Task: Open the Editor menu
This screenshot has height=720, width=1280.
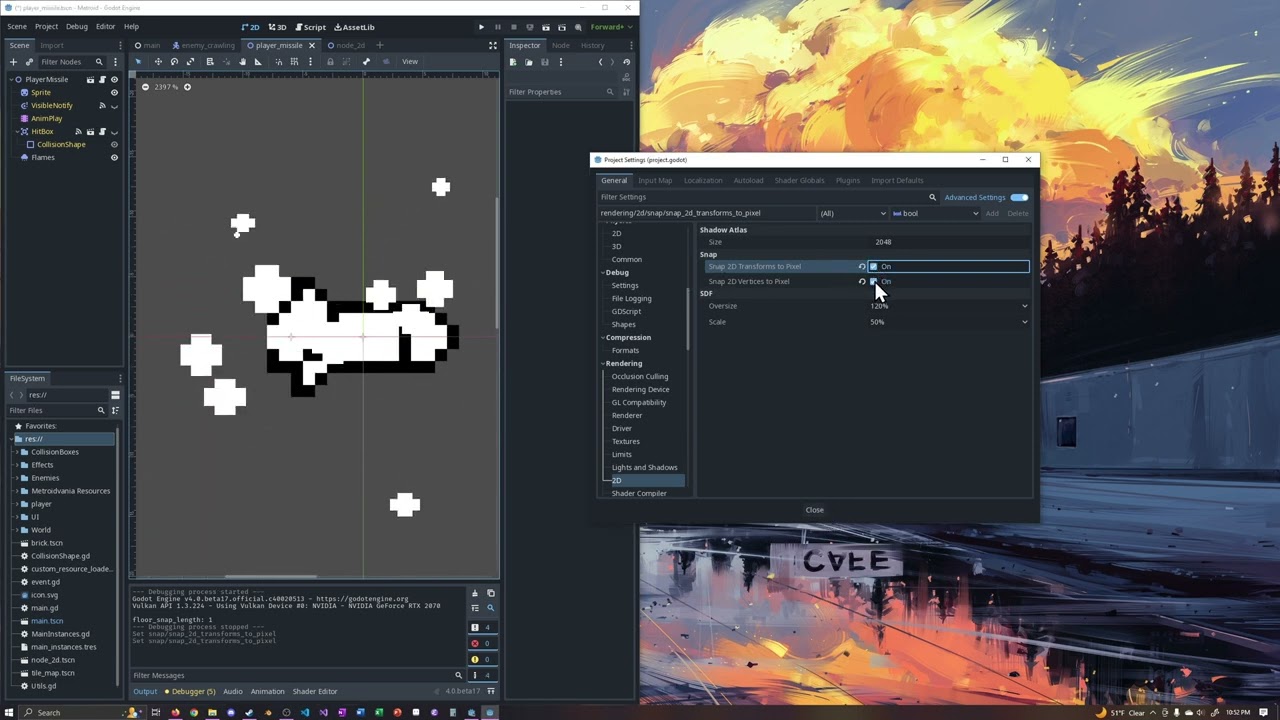Action: click(105, 27)
